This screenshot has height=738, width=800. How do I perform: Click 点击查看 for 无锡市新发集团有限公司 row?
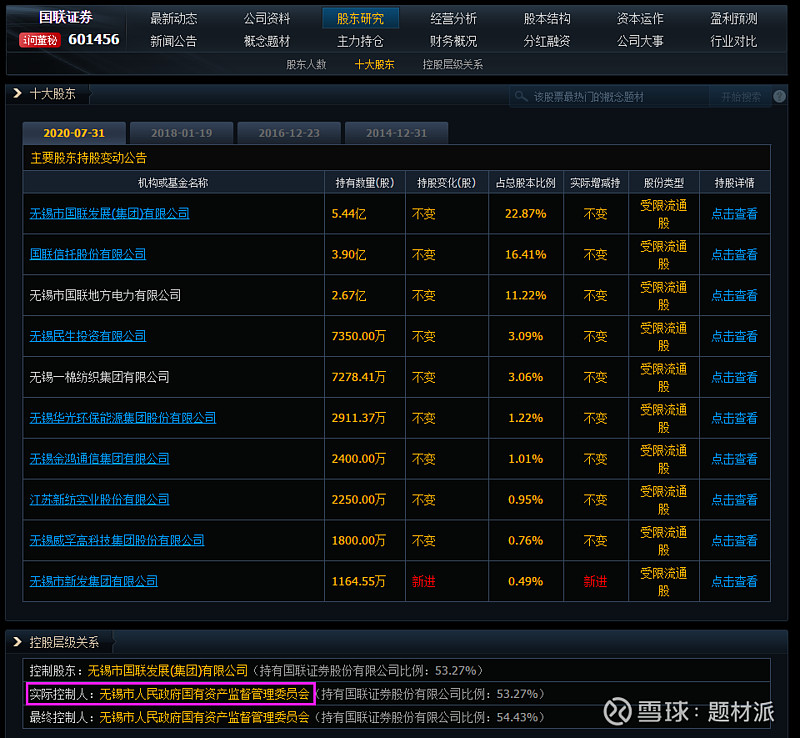735,581
